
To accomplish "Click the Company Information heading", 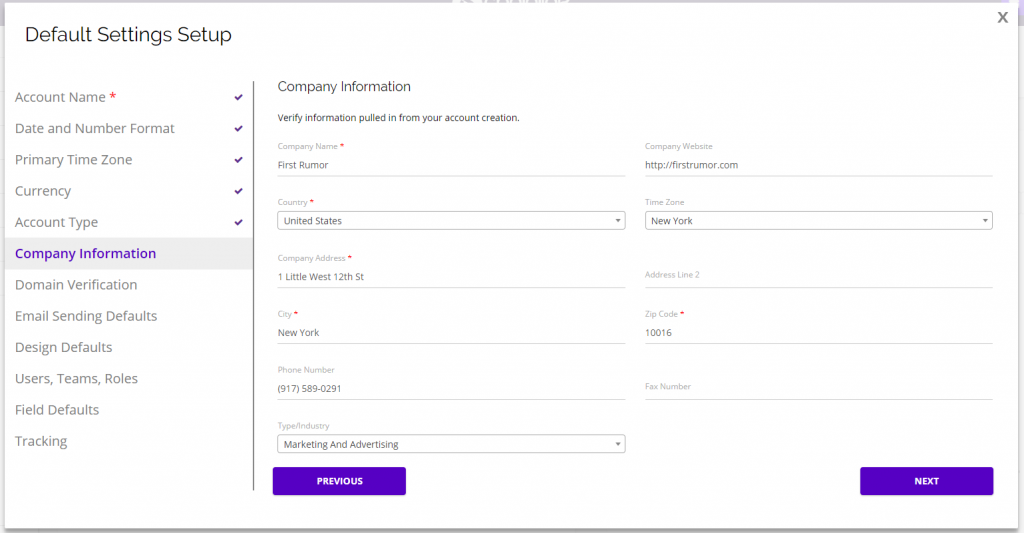I will [344, 87].
